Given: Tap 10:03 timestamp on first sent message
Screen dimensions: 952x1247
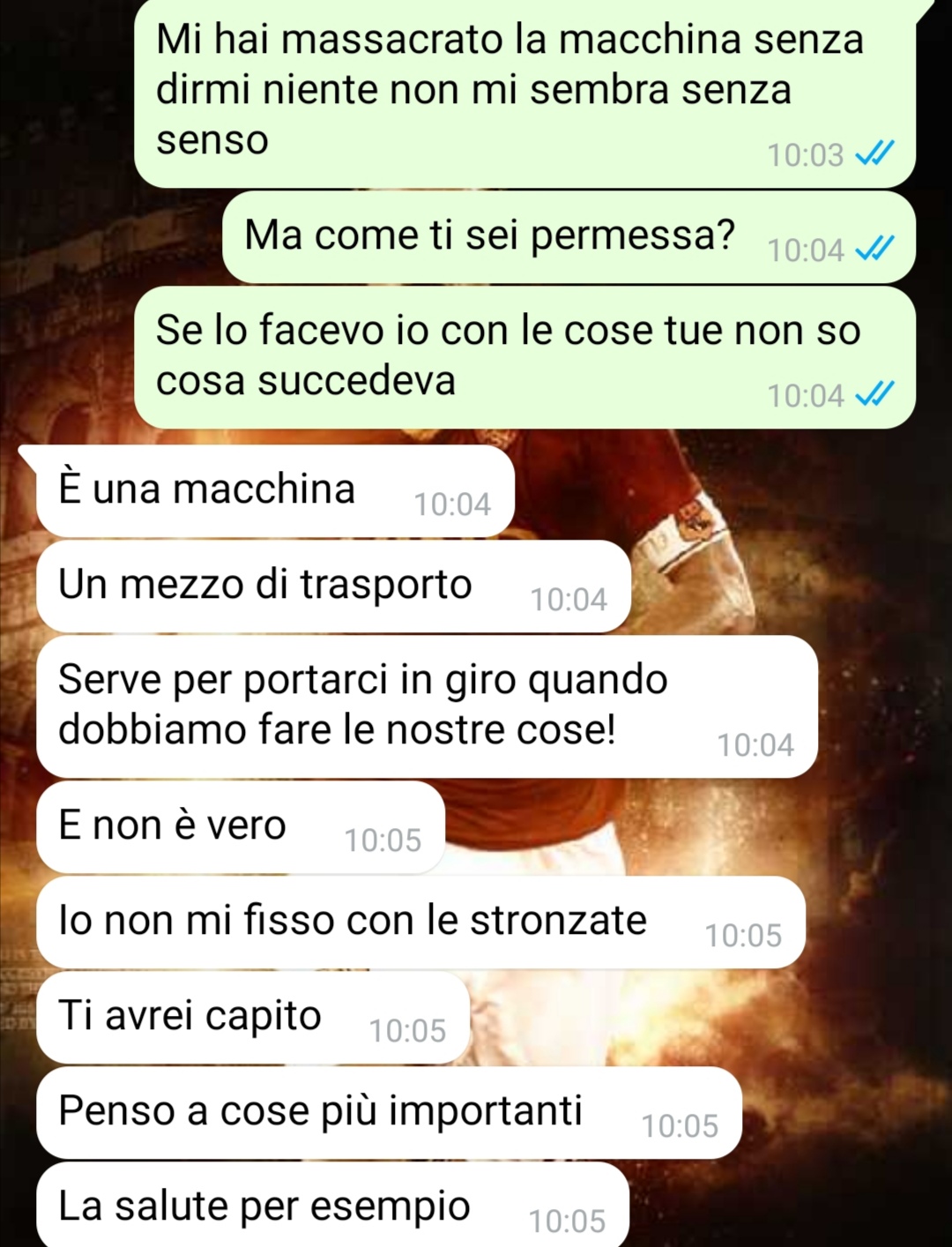Looking at the screenshot, I should (x=806, y=155).
